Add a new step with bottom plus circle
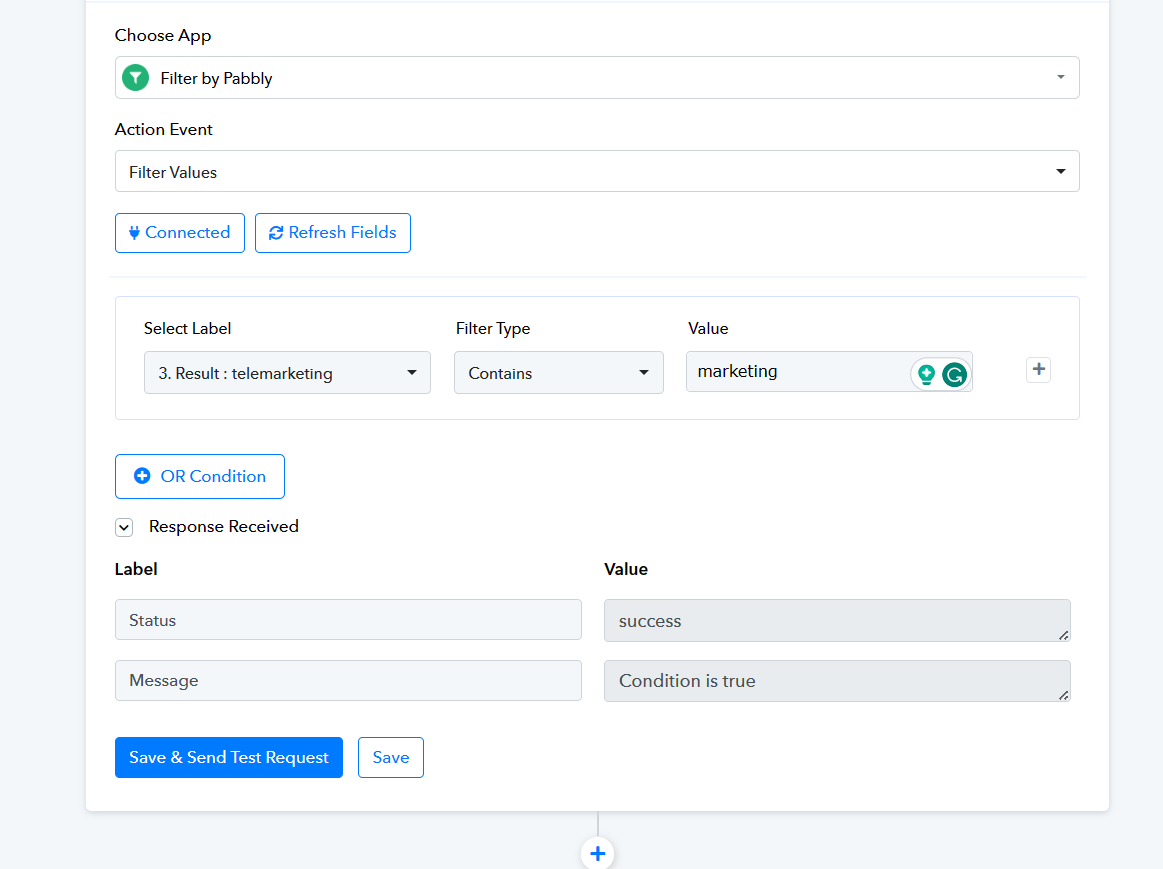1163x869 pixels. (597, 853)
